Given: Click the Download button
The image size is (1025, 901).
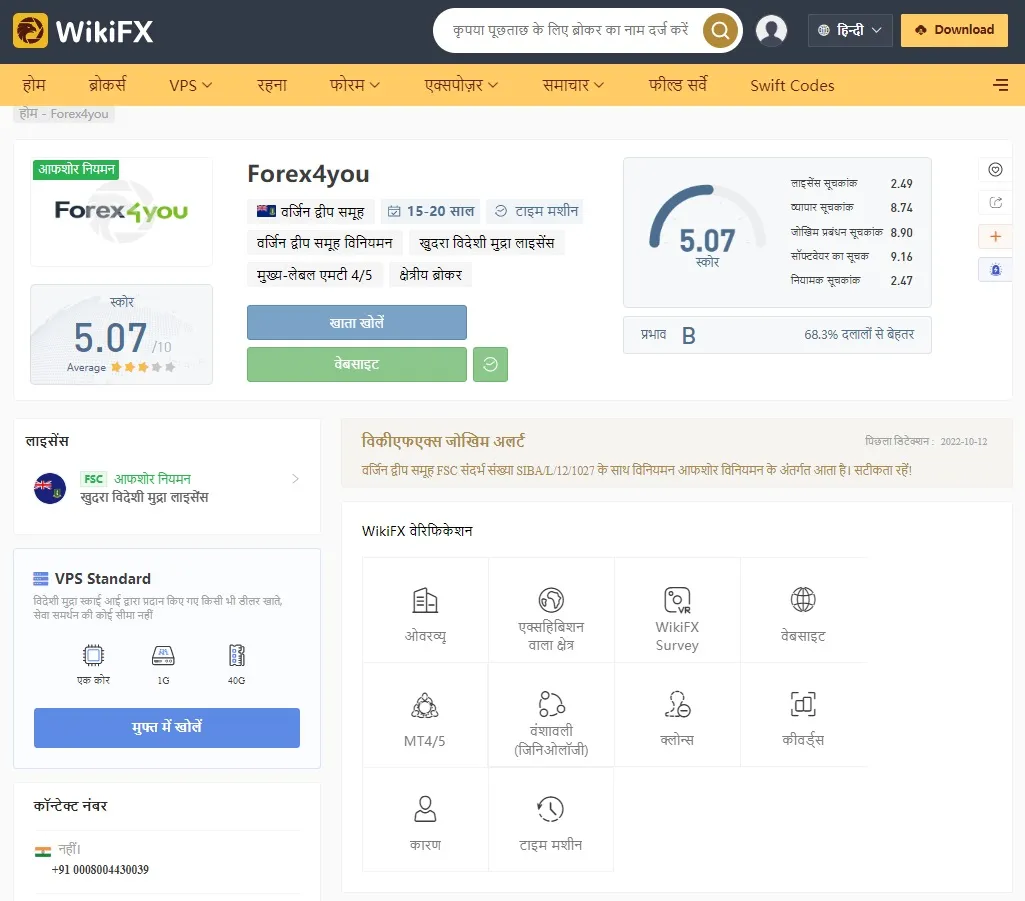Looking at the screenshot, I should point(954,30).
